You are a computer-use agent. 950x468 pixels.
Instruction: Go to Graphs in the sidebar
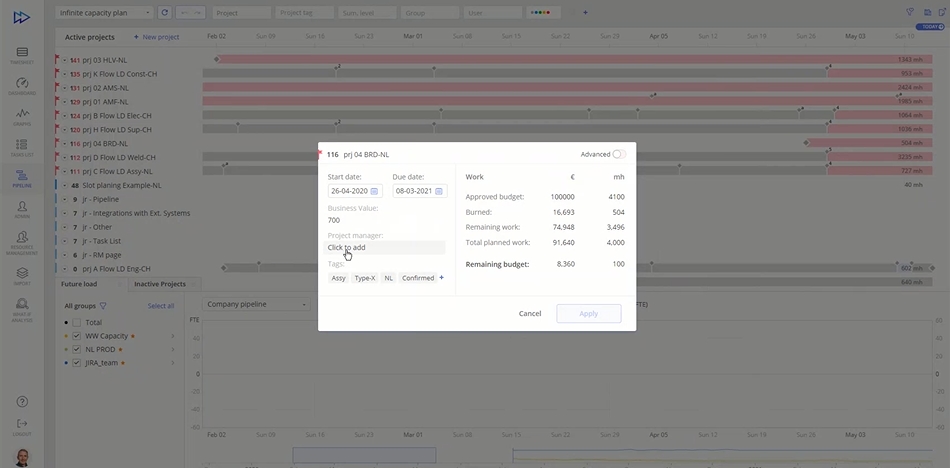(x=22, y=117)
